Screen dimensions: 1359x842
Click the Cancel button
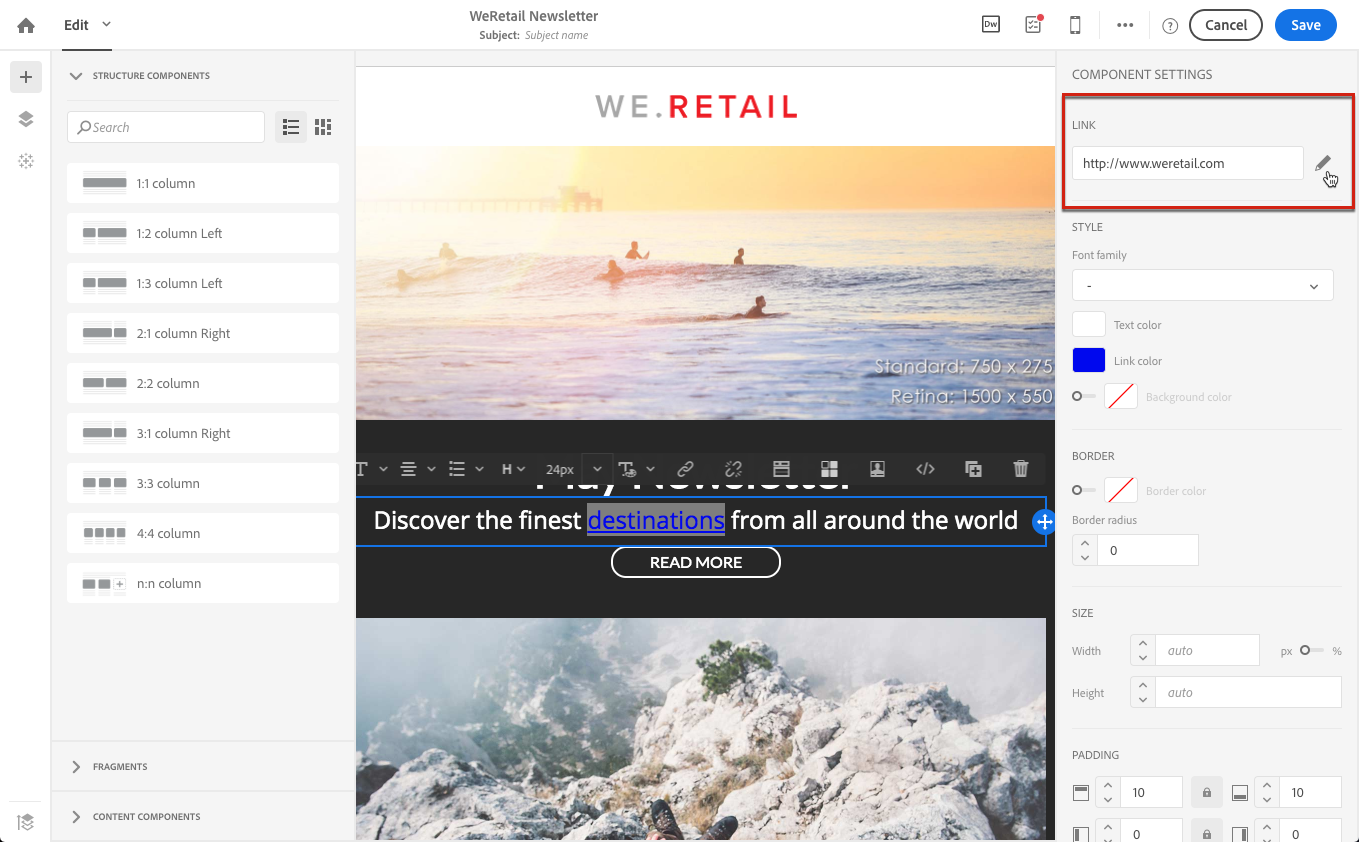point(1226,25)
